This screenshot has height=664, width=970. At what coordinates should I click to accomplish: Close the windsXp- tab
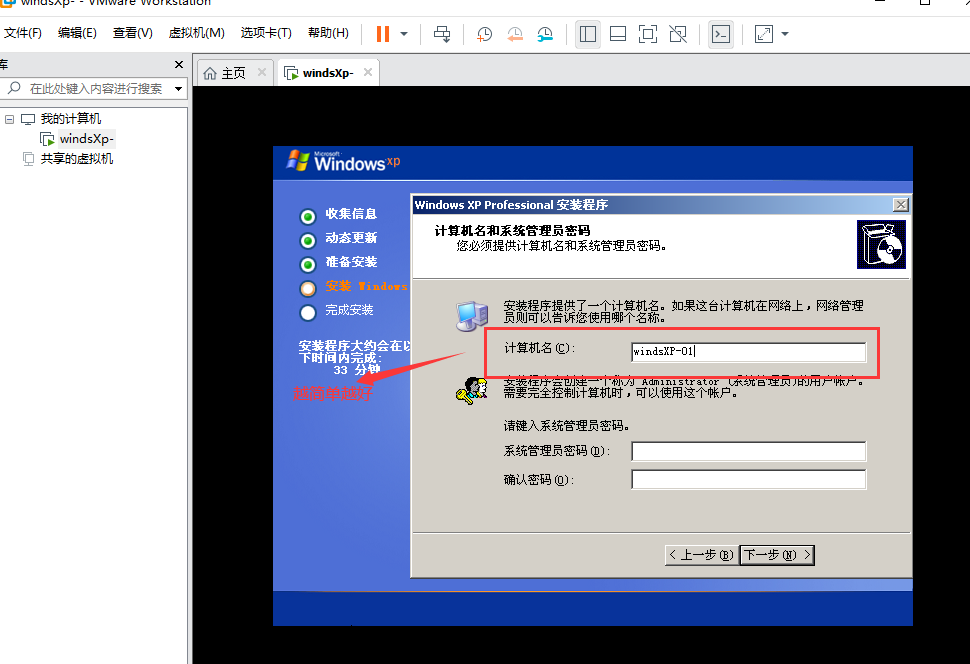tap(368, 72)
